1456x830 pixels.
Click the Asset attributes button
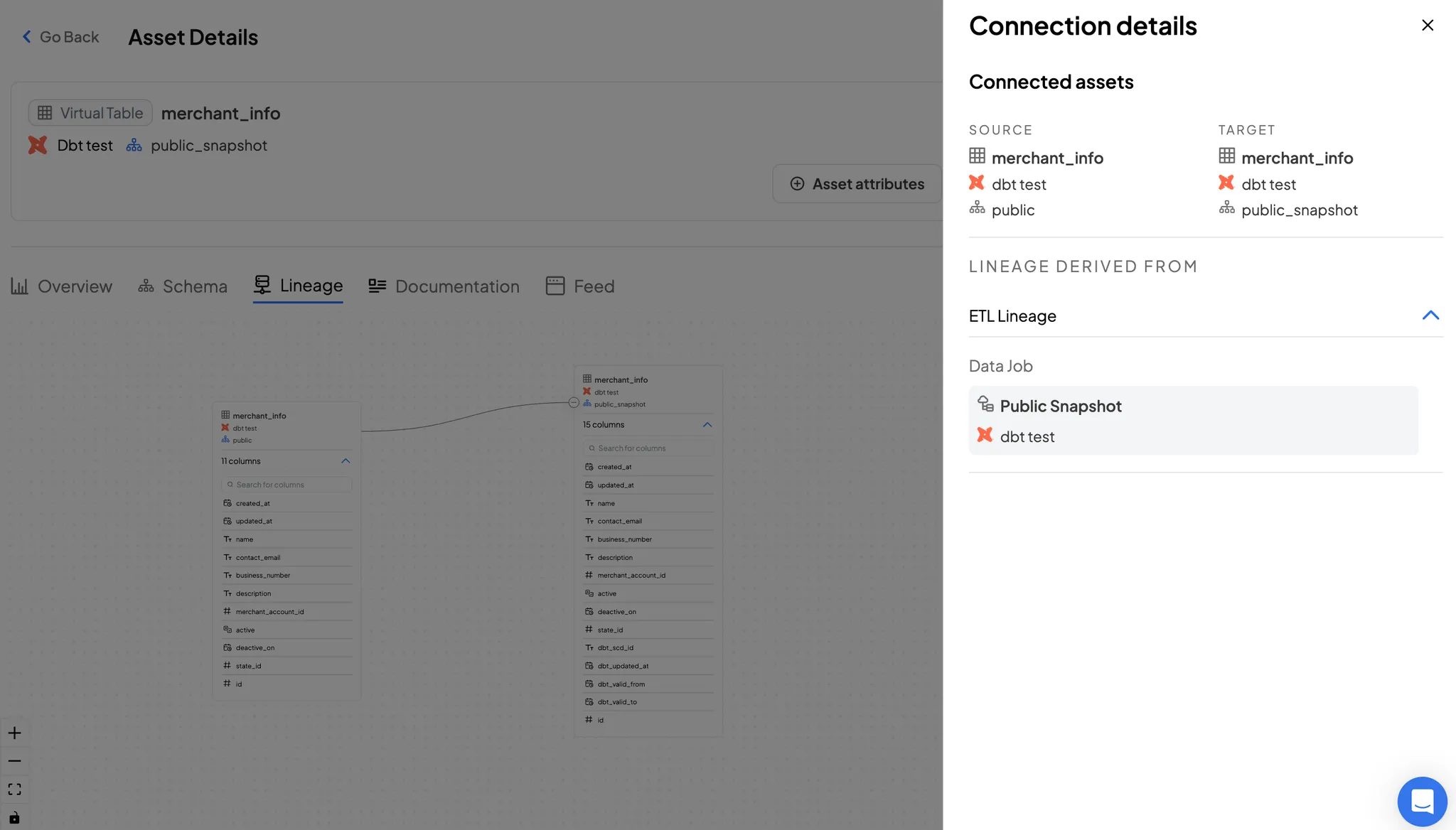tap(857, 184)
